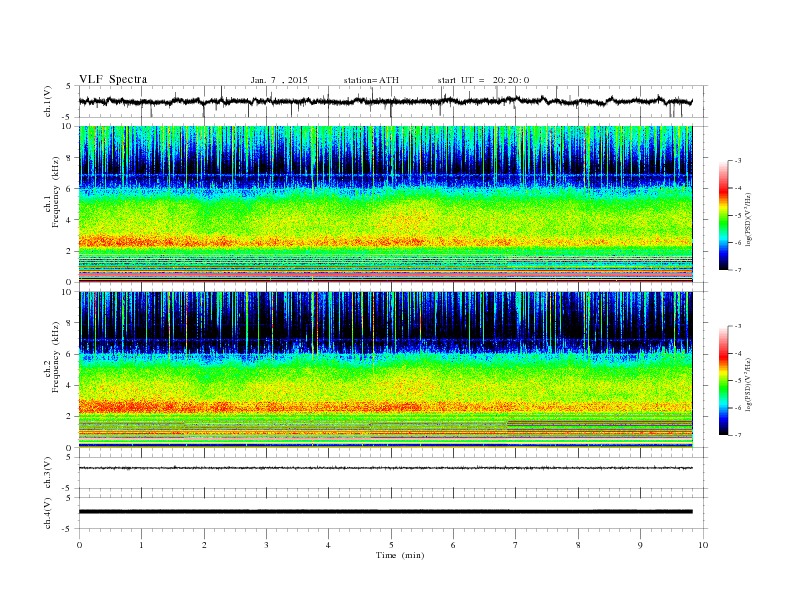Click the 'station=ATH' label

pyautogui.click(x=371, y=80)
